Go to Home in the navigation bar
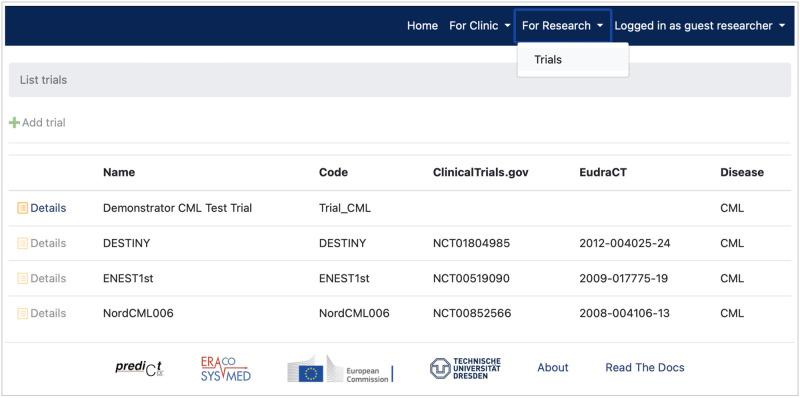The image size is (800, 398). [422, 26]
